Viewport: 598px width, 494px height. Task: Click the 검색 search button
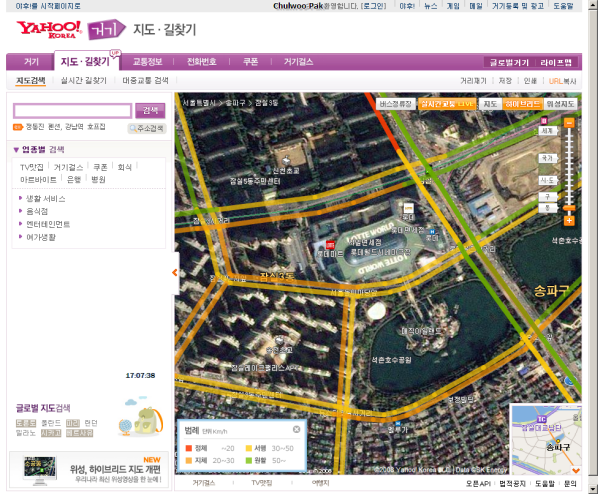[x=150, y=111]
